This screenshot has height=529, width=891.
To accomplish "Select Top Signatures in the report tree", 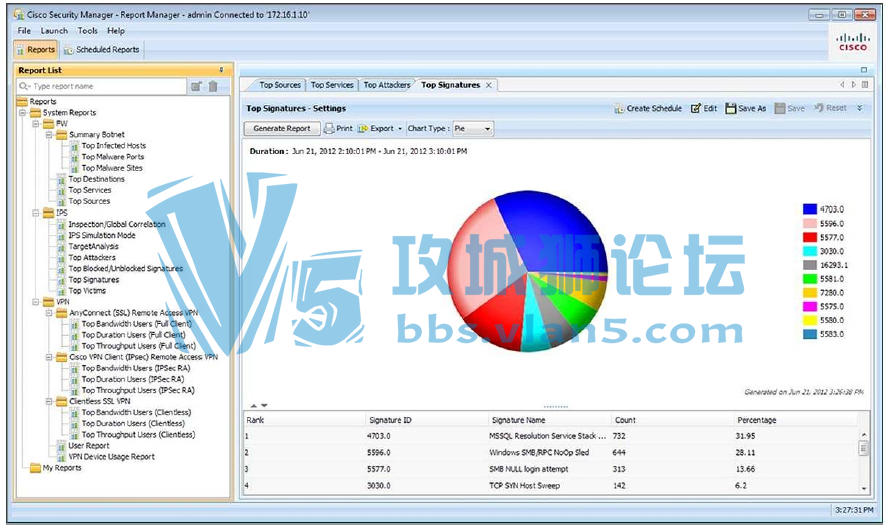I will pos(94,280).
